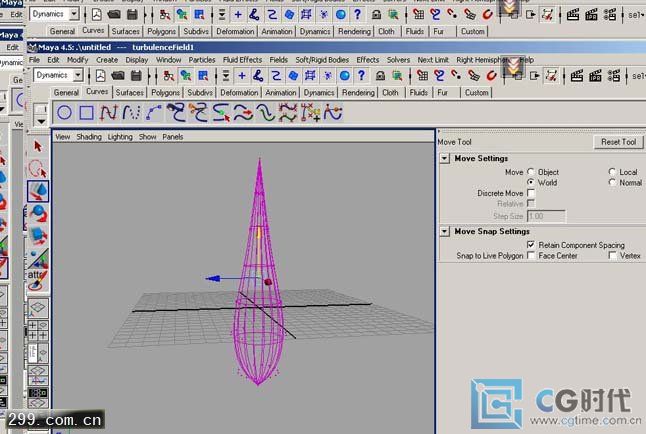Select the Normal move radio button

(x=612, y=182)
